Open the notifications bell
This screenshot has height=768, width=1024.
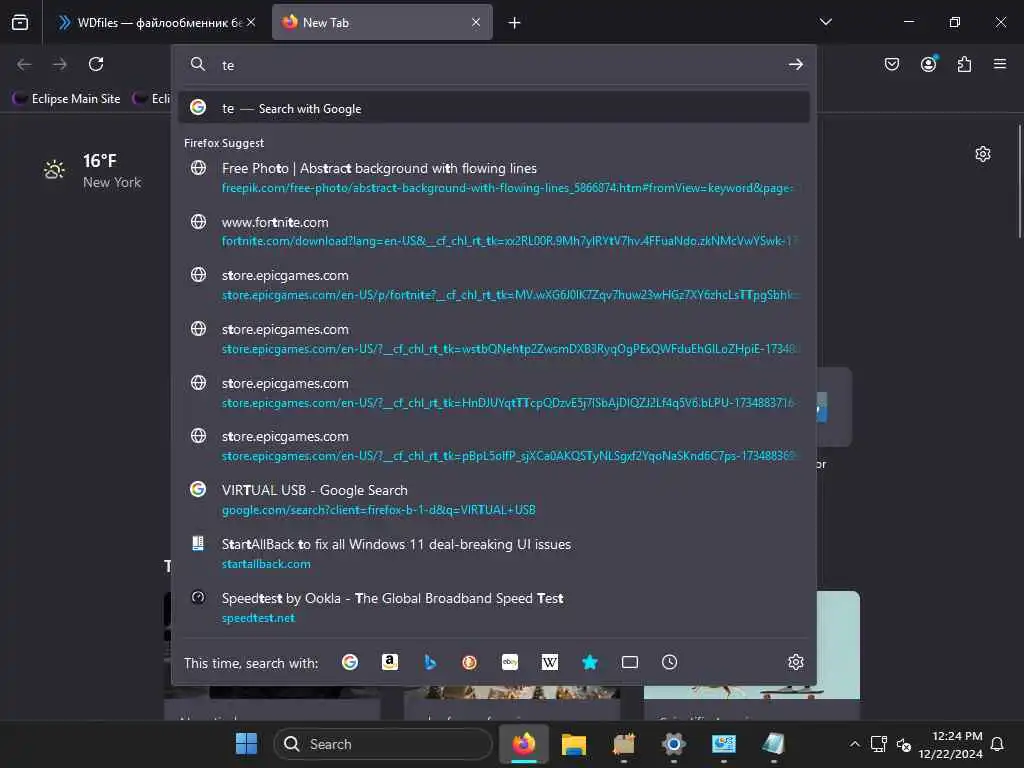tap(997, 744)
